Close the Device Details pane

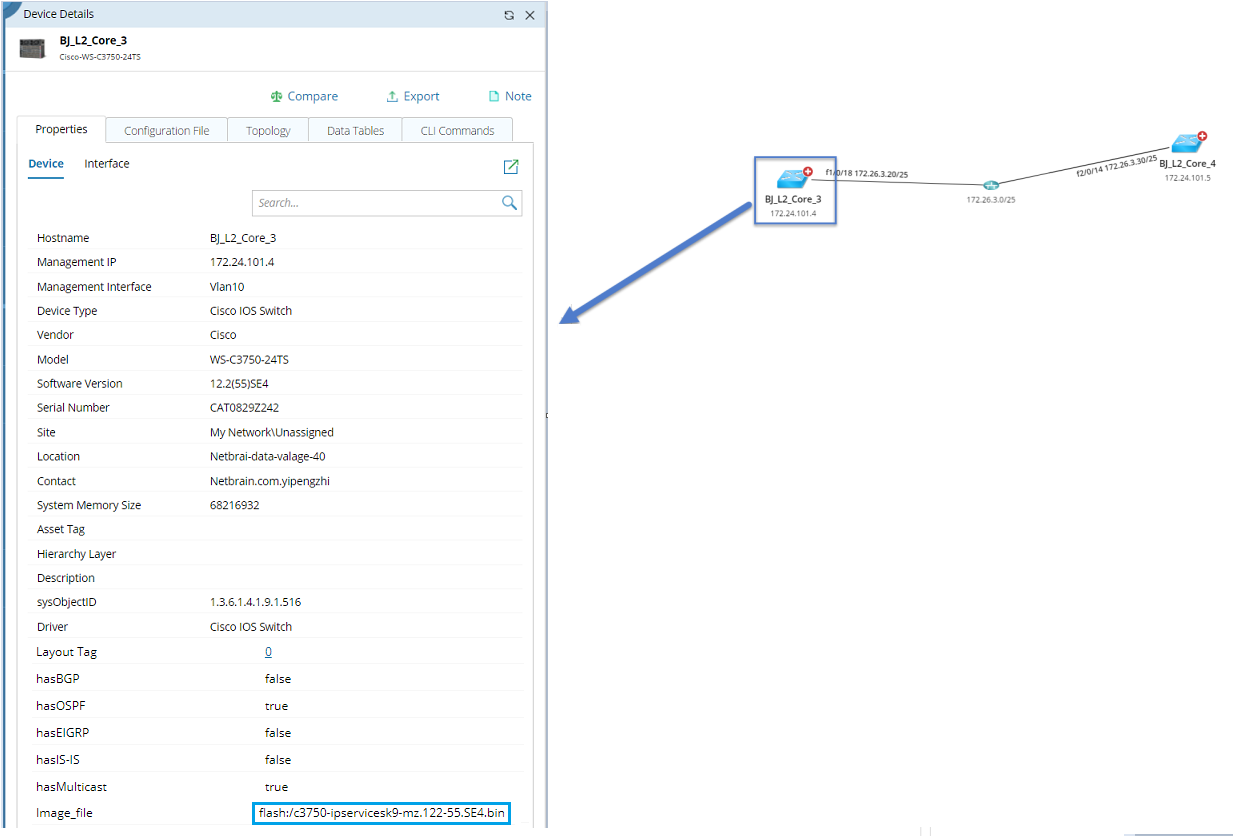click(530, 15)
